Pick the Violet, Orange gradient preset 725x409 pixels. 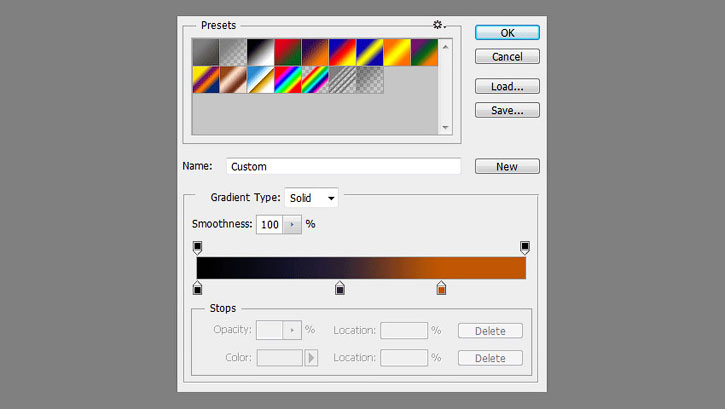[x=315, y=52]
